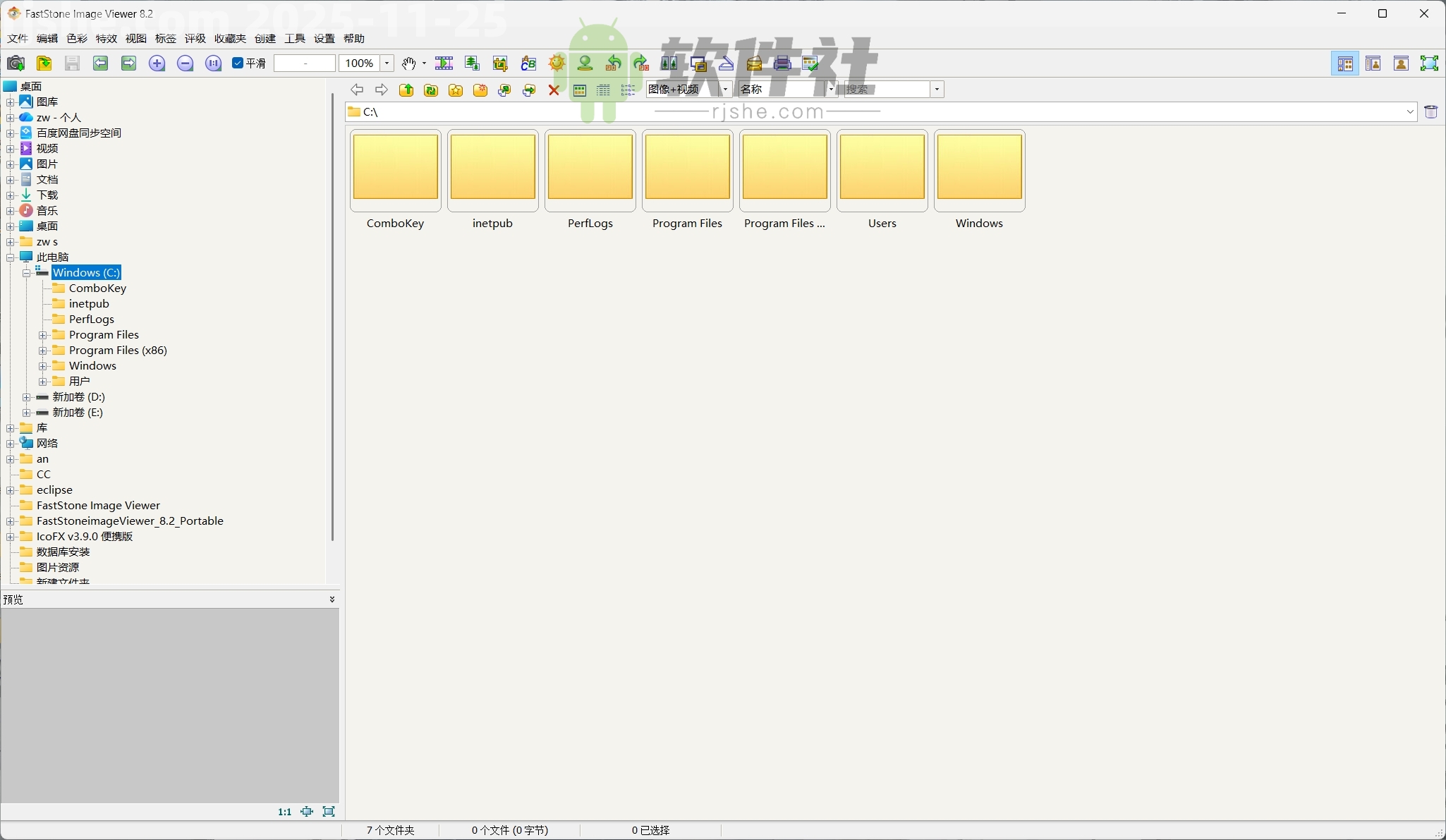This screenshot has height=840, width=1446.
Task: Click the up one level button
Action: coord(406,90)
